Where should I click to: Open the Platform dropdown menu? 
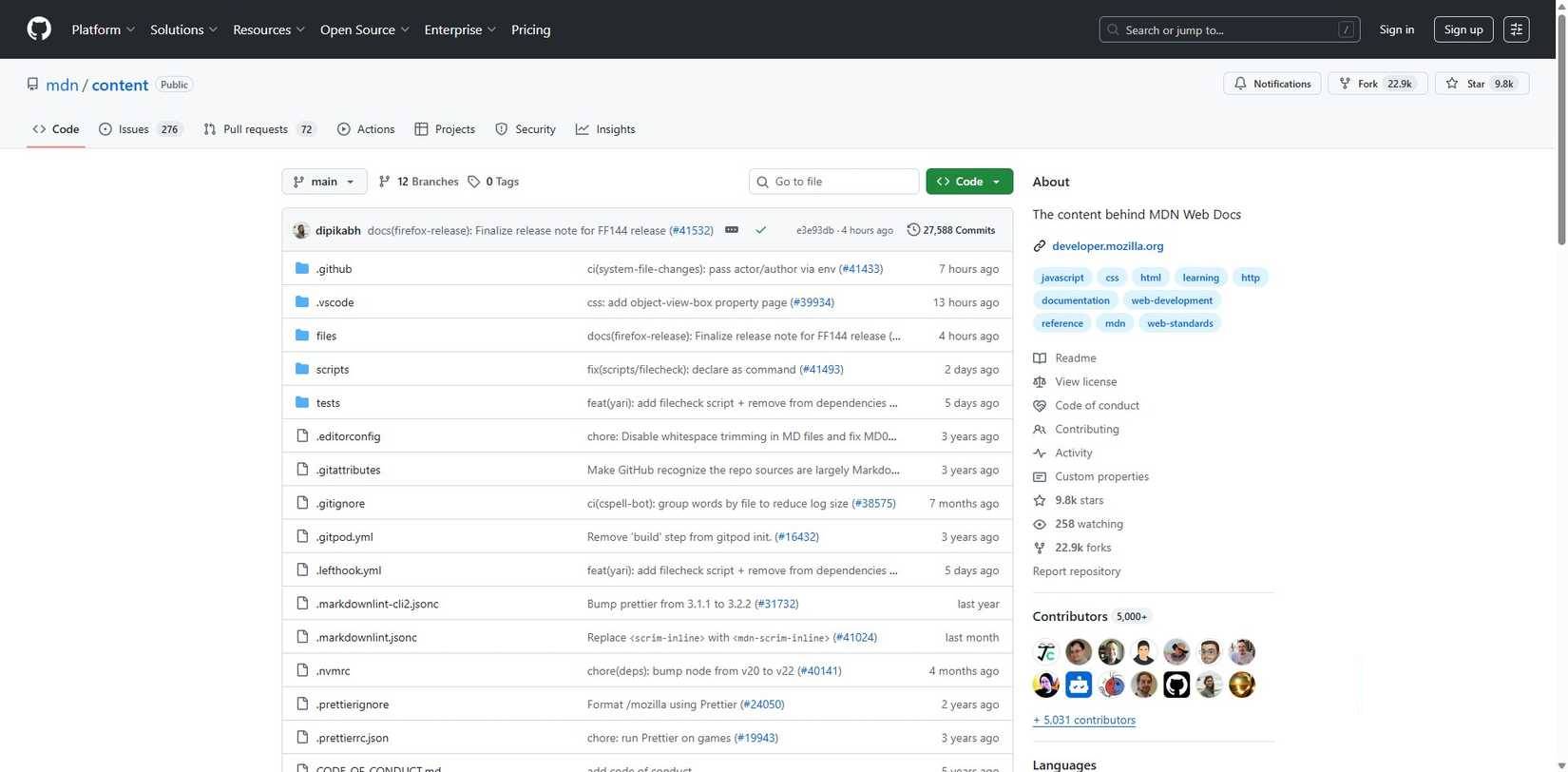[x=104, y=29]
